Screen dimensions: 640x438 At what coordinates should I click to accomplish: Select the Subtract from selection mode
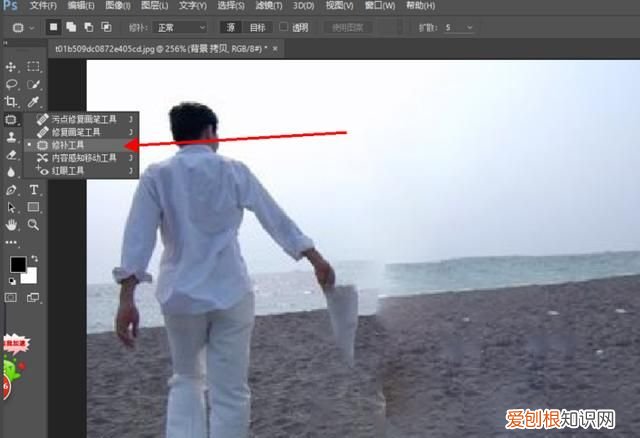coord(89,27)
